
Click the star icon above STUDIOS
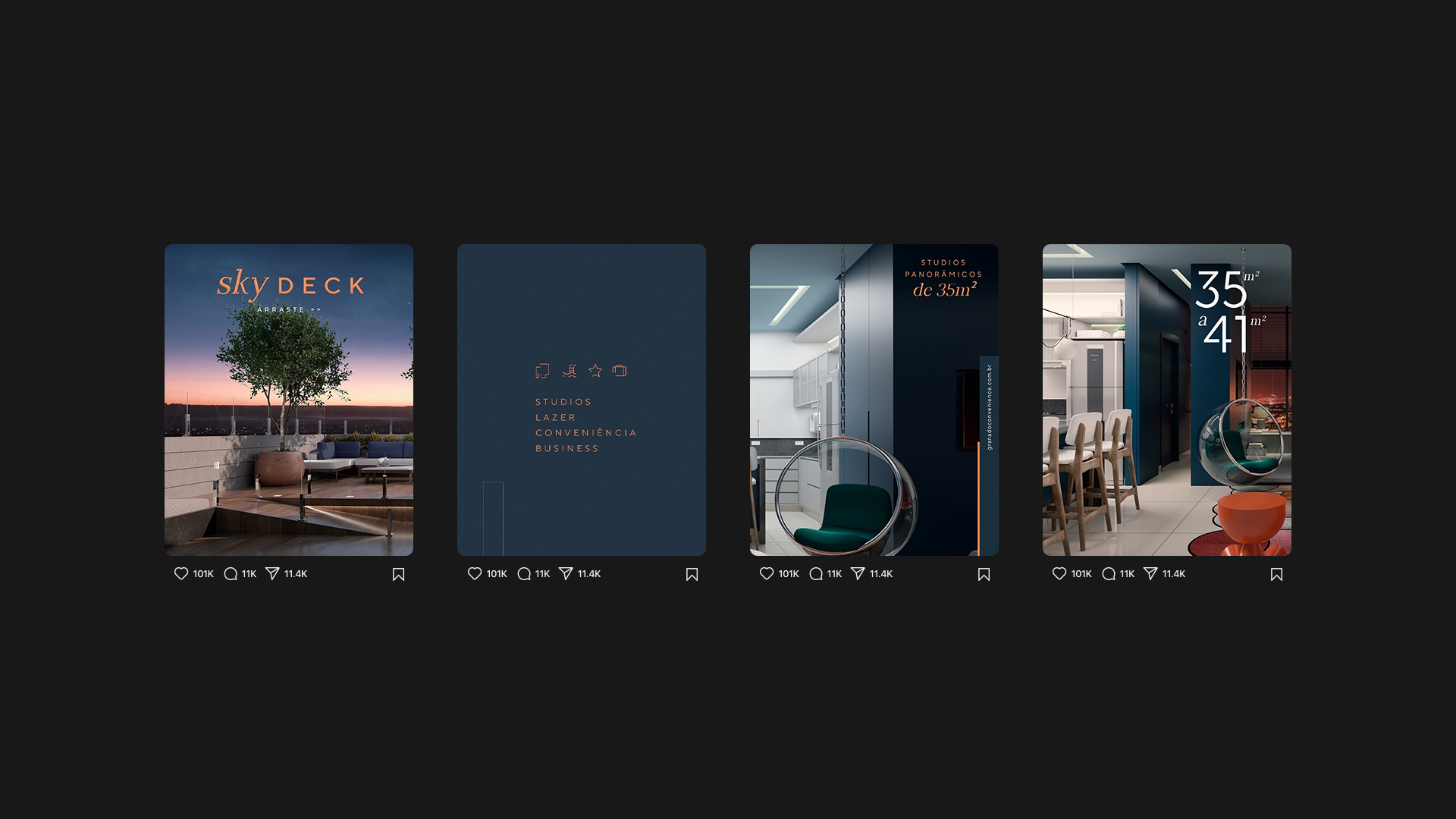pos(595,371)
